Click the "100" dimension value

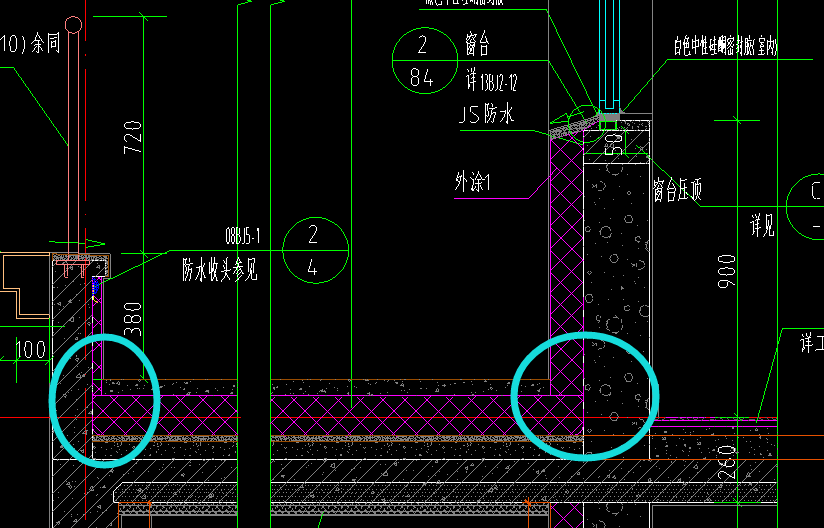[x=30, y=350]
